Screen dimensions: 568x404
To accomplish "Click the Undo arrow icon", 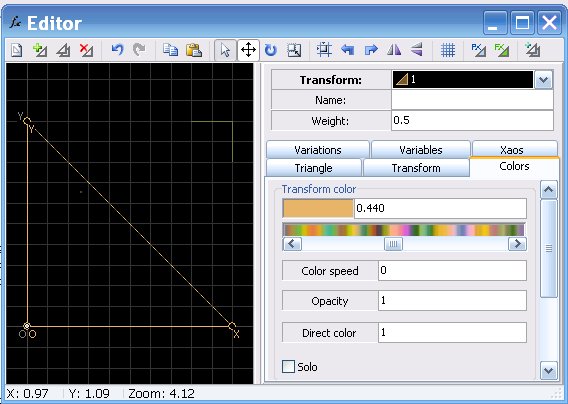I will click(117, 50).
